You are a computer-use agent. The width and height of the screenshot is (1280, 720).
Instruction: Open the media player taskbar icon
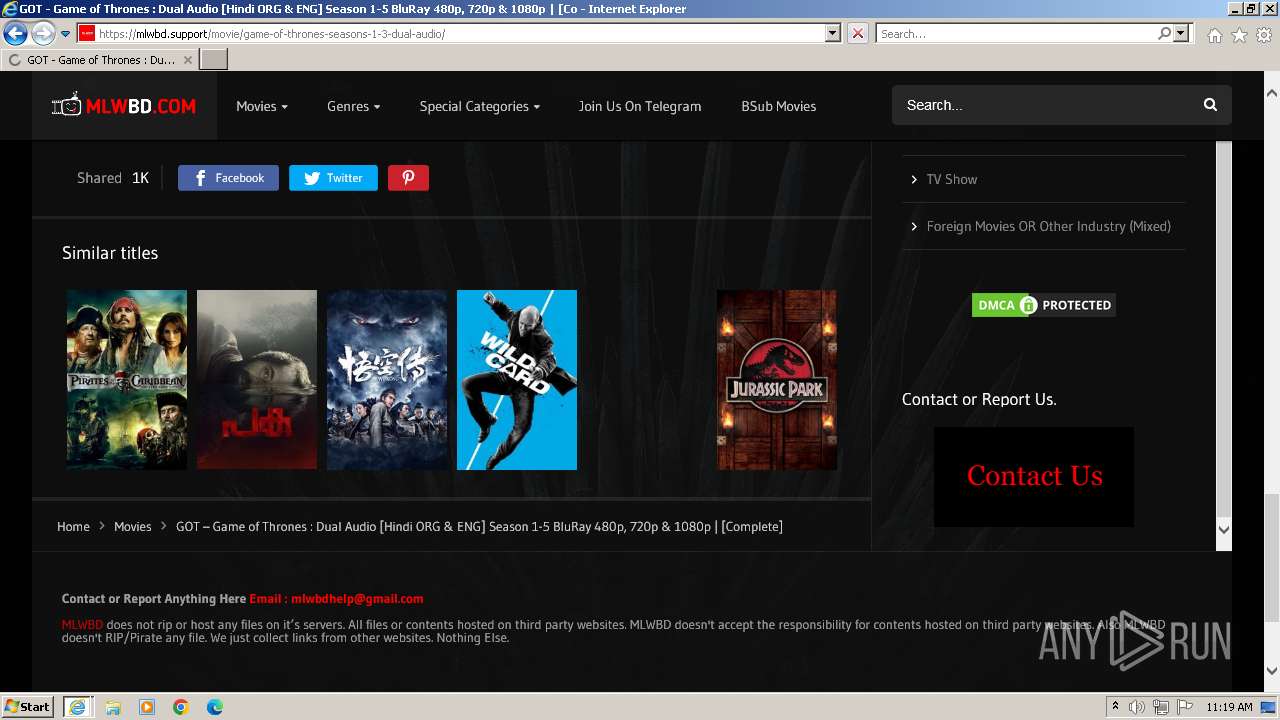(147, 707)
